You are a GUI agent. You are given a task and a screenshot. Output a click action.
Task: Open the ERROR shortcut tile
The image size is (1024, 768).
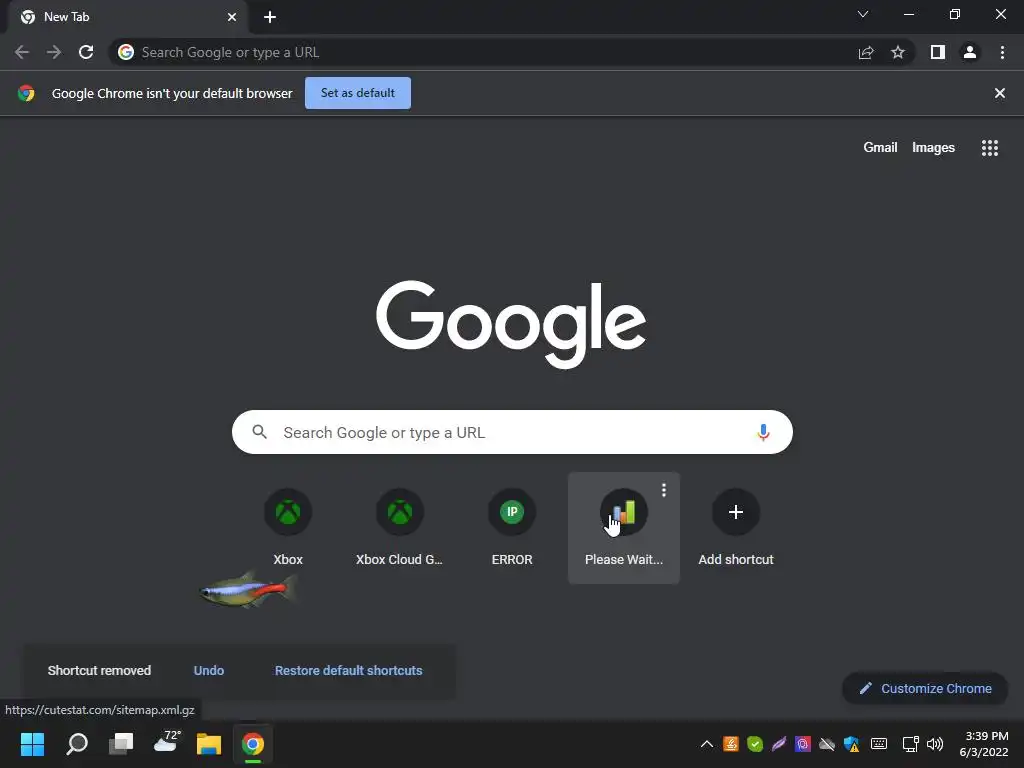point(512,528)
